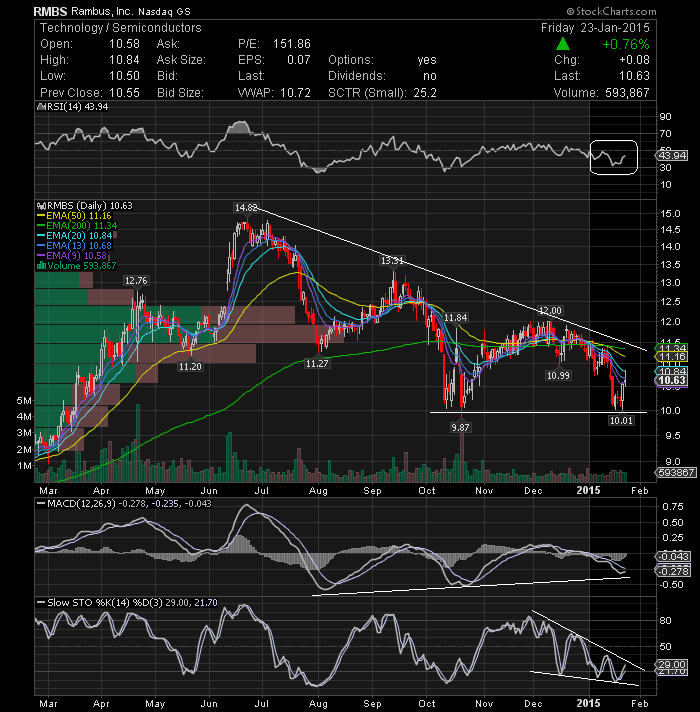Select the "13.31" September high label
700x712 pixels.
pos(391,261)
